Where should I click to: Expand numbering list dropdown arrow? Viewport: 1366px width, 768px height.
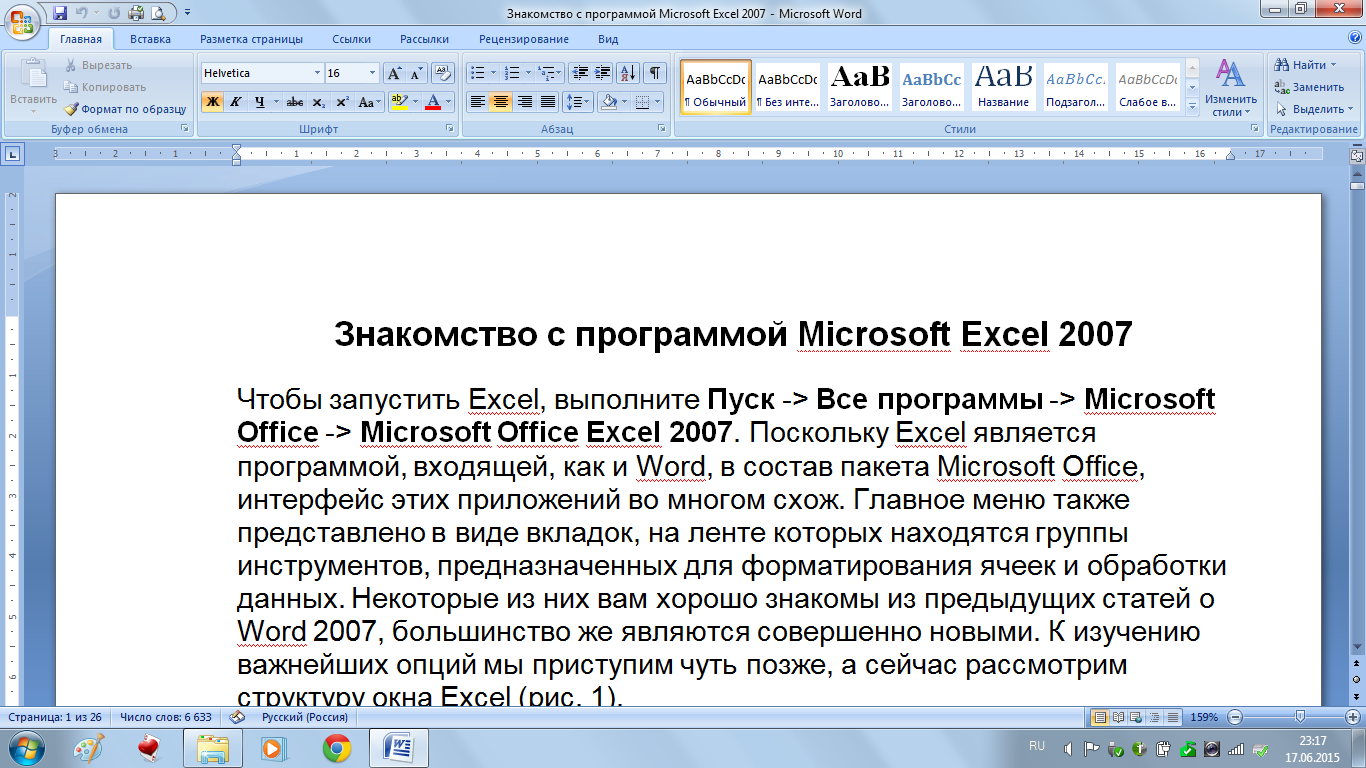pos(528,73)
